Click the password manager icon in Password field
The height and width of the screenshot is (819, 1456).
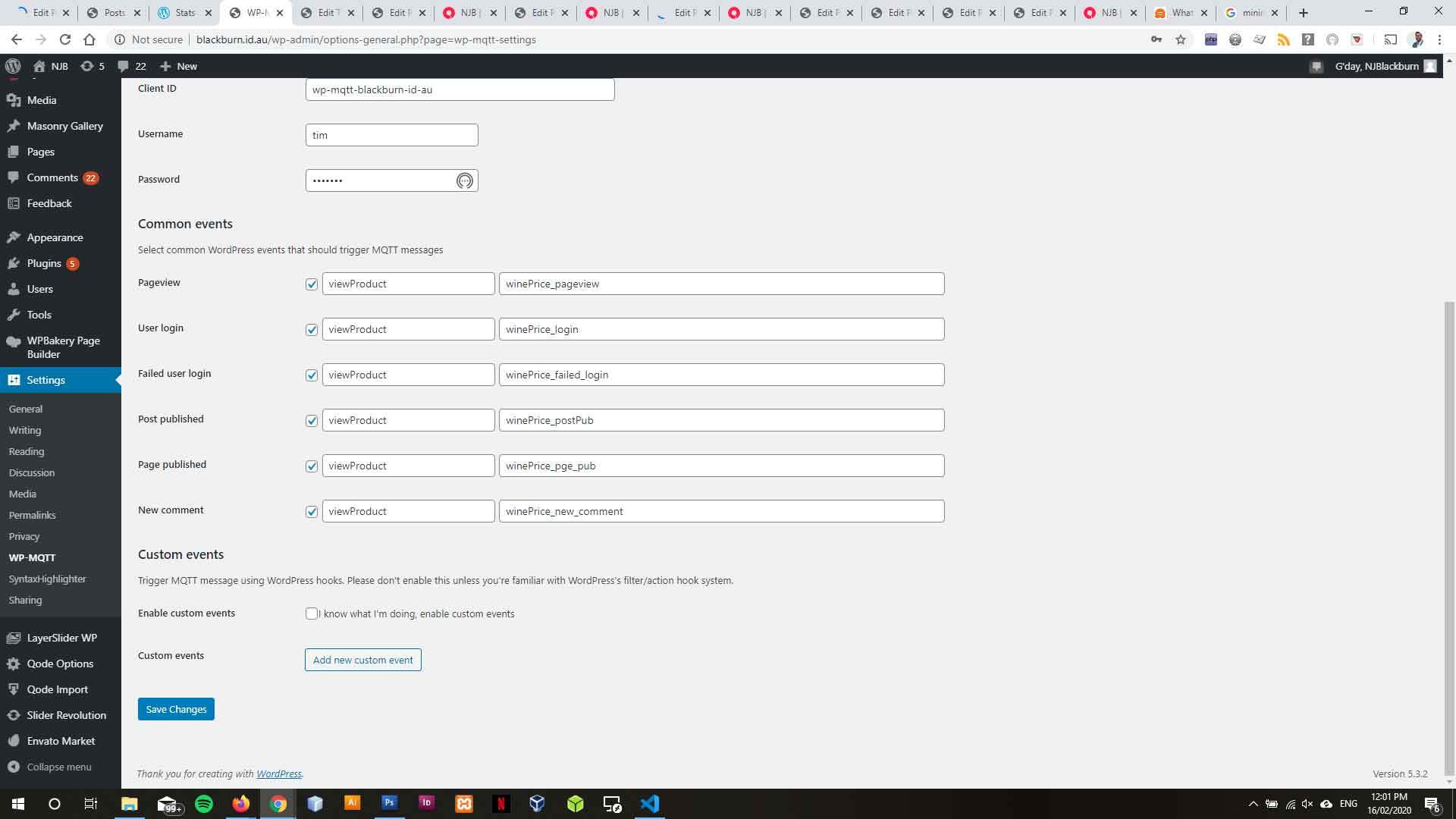point(464,180)
